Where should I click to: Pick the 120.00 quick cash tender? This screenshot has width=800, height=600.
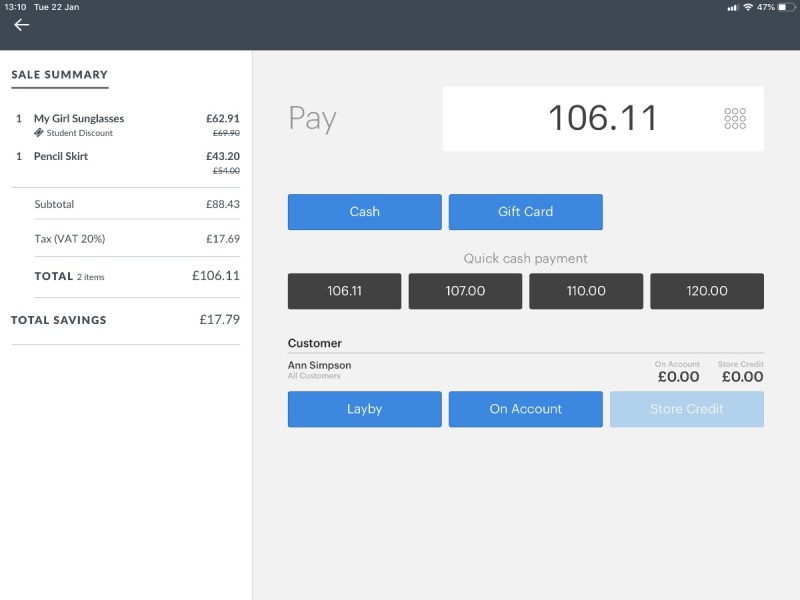[x=707, y=291]
